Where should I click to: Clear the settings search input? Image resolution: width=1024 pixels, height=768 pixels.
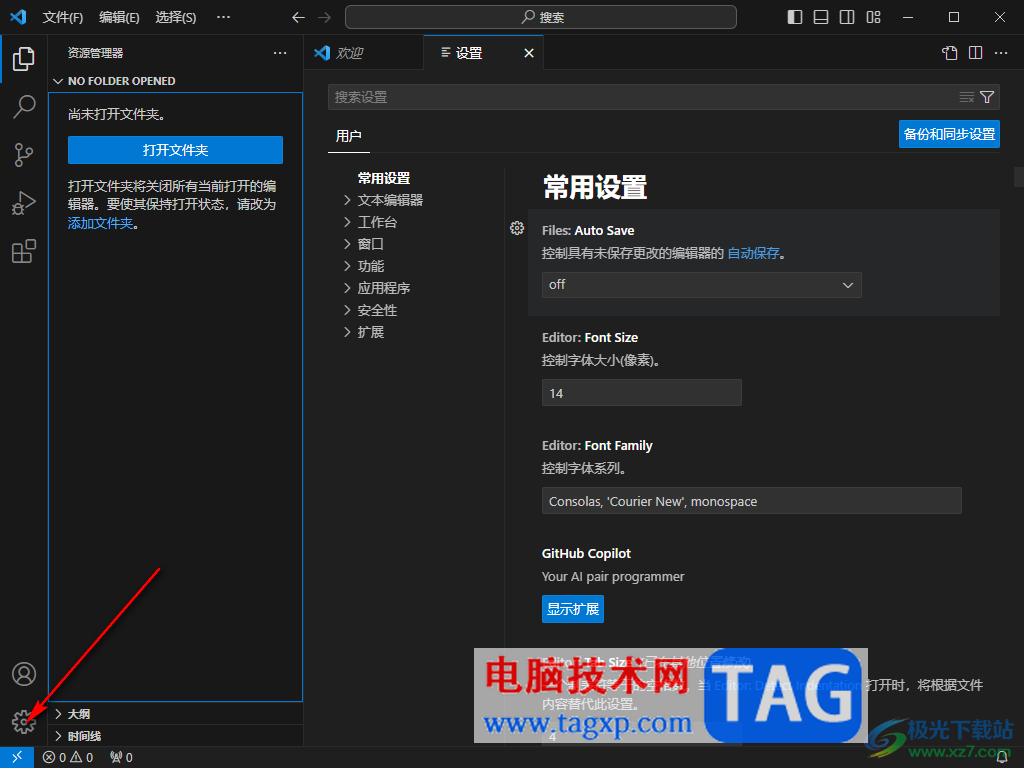click(967, 97)
